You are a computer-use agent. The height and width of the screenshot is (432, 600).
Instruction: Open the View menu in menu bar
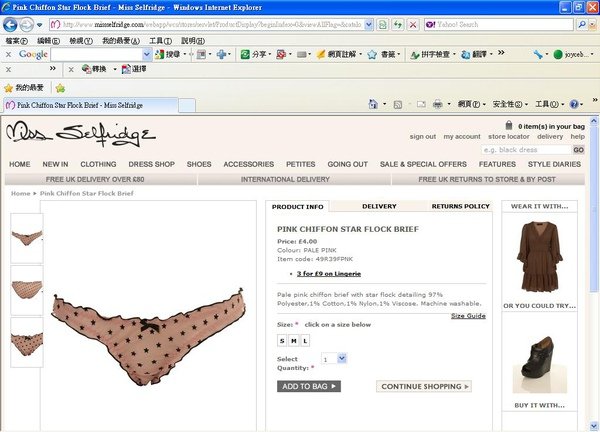point(81,41)
